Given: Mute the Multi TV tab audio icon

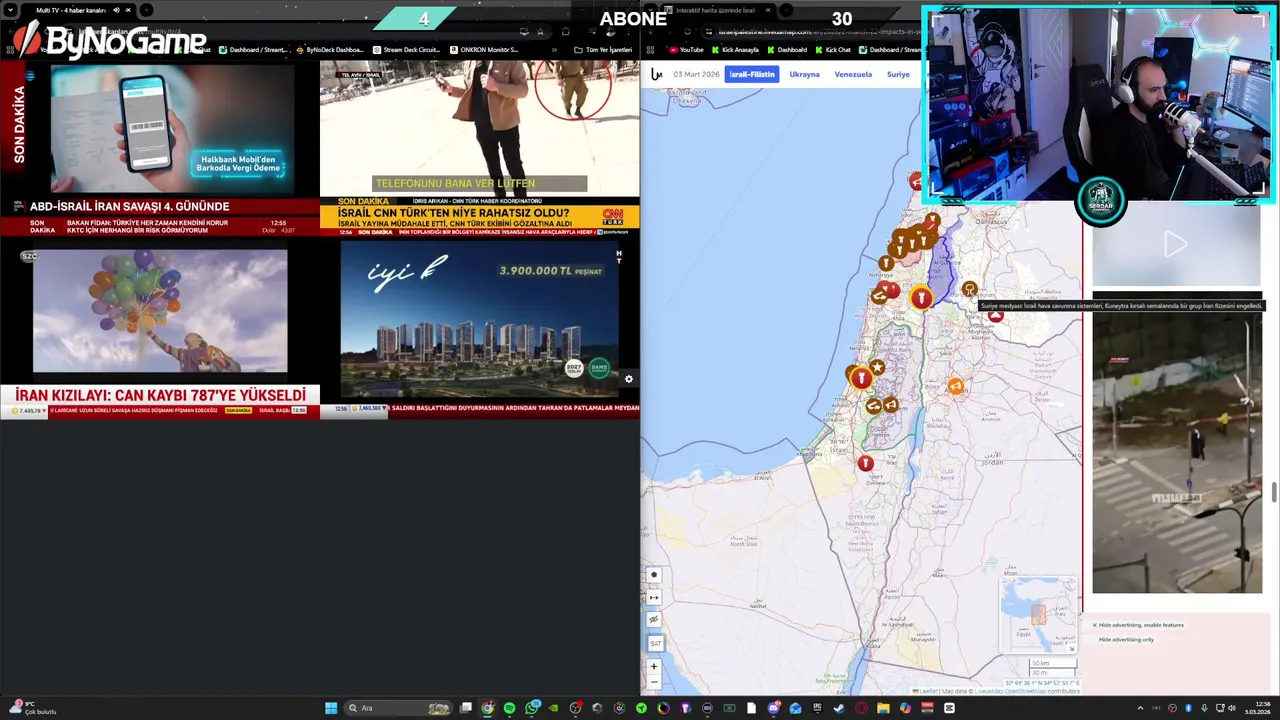Looking at the screenshot, I should tap(116, 11).
